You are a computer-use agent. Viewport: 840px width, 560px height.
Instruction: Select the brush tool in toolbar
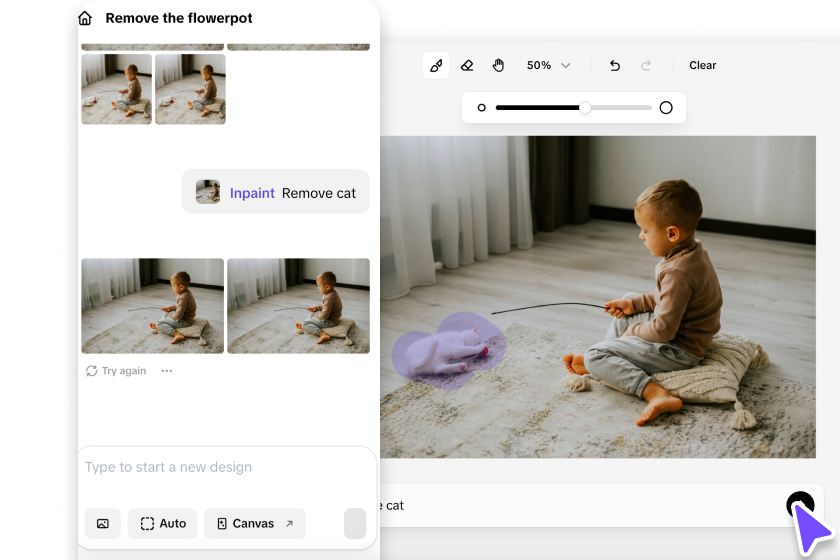(x=435, y=66)
